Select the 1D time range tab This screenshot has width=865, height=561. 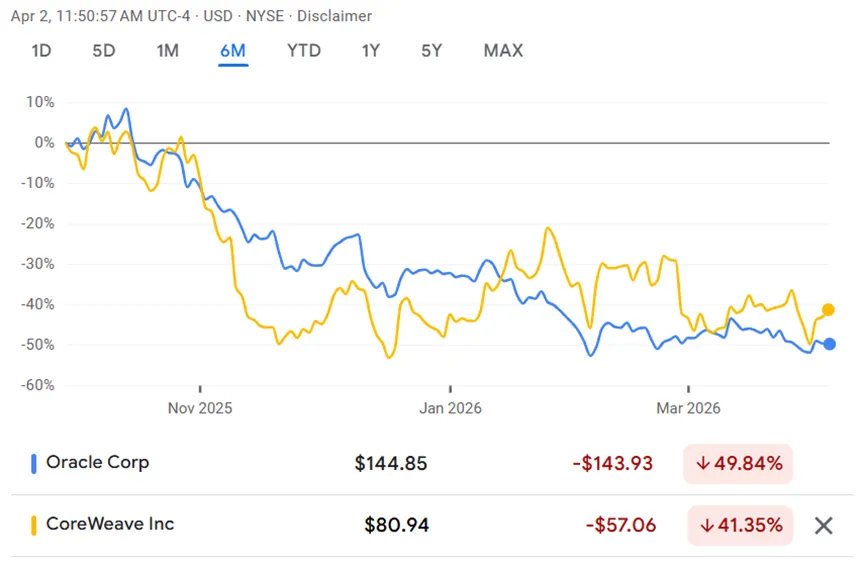(x=41, y=50)
